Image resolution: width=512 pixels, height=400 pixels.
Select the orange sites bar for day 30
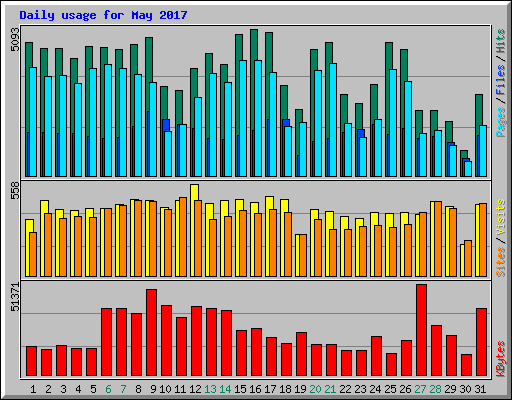[468, 258]
